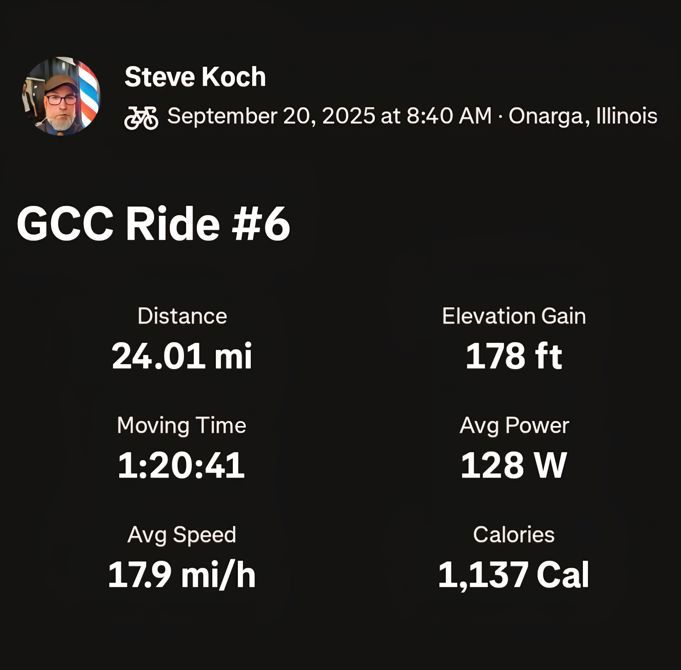Image resolution: width=681 pixels, height=670 pixels.
Task: Click the 1,137 Cal calories value
Action: pos(514,575)
